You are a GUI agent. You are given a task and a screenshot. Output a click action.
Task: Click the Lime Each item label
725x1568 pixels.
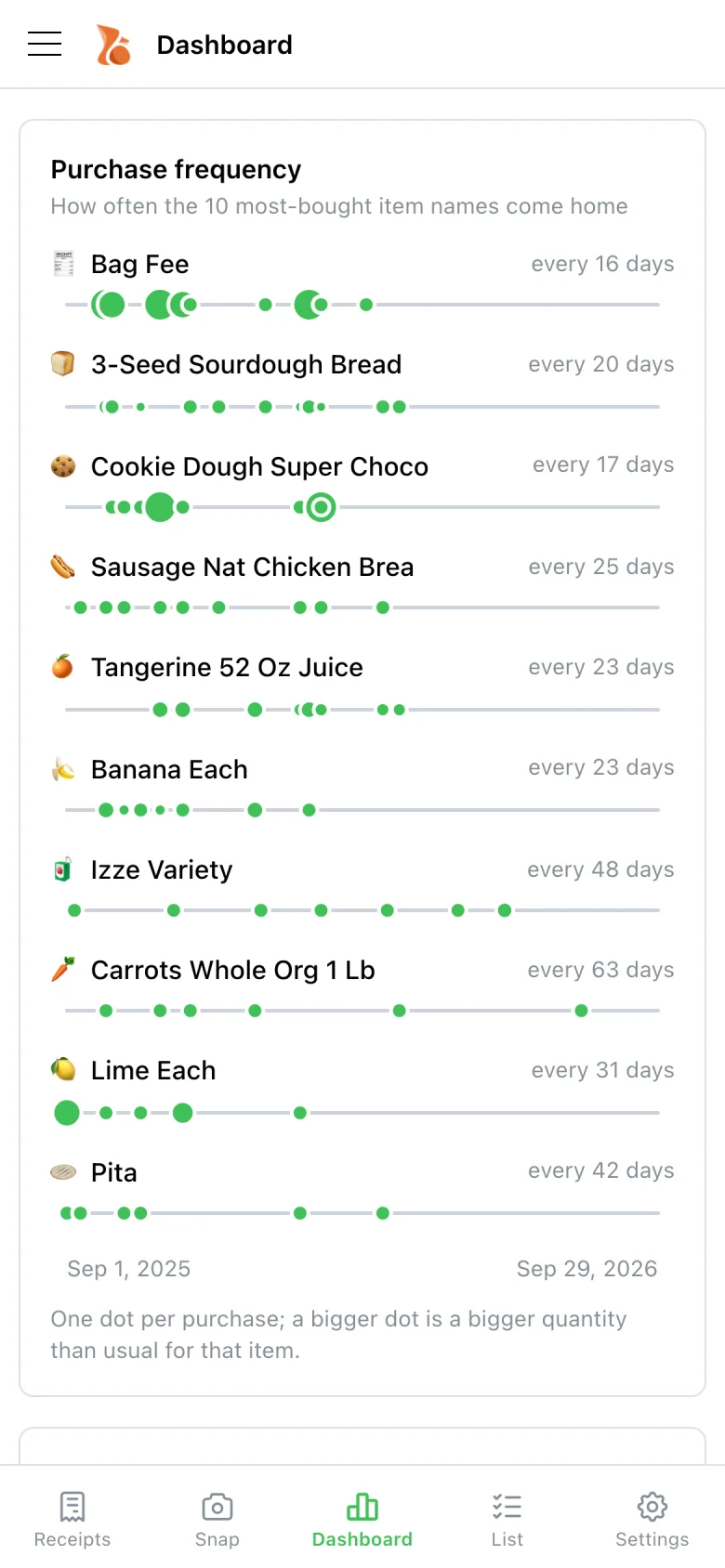[x=153, y=1071]
